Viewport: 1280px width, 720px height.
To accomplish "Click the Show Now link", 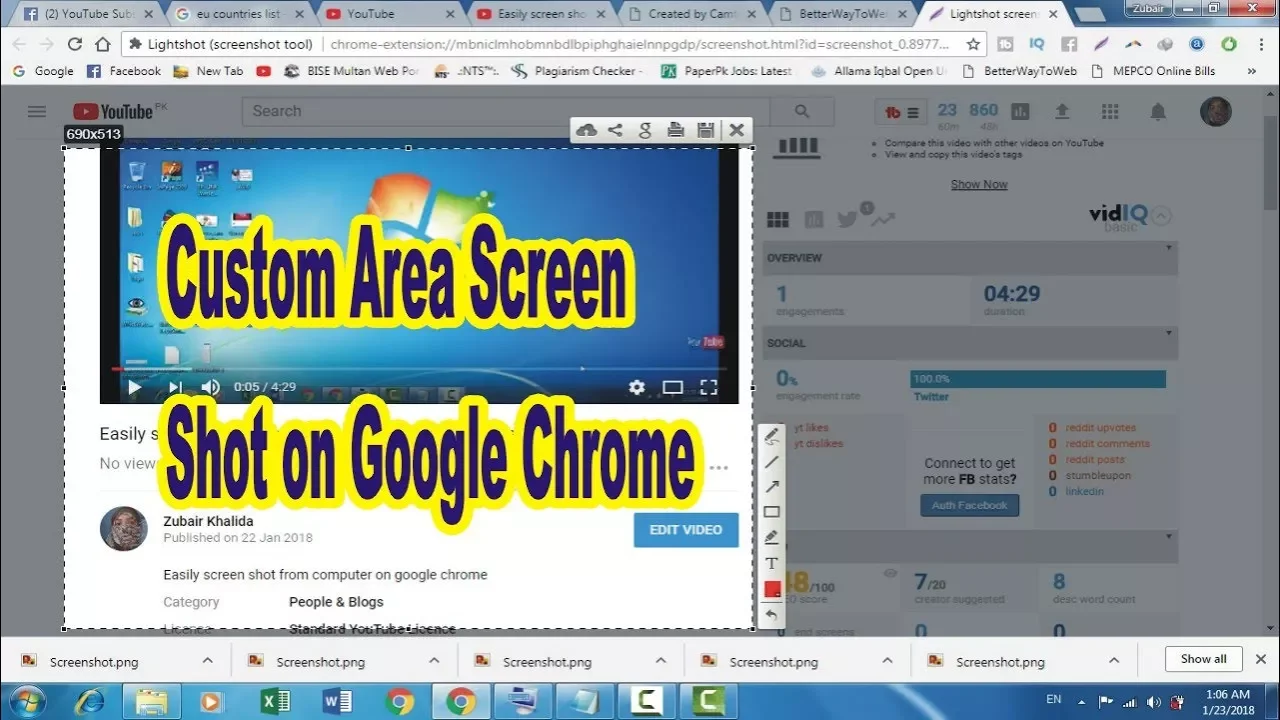I will pos(979,184).
